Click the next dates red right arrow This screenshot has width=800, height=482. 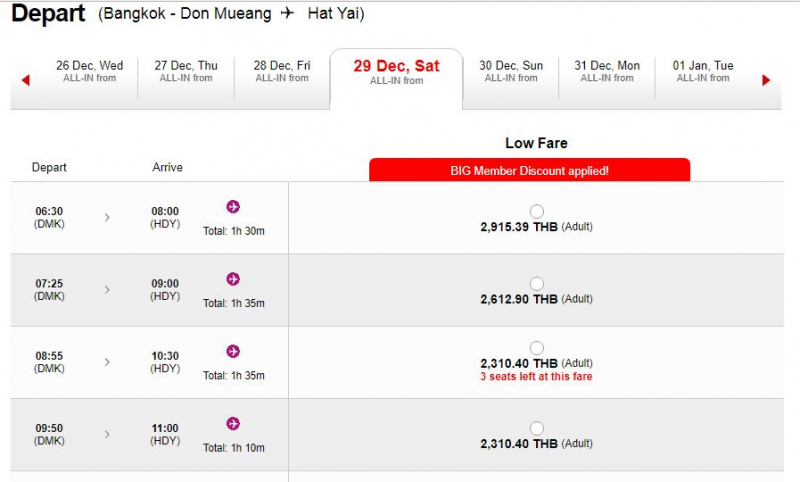tap(766, 80)
